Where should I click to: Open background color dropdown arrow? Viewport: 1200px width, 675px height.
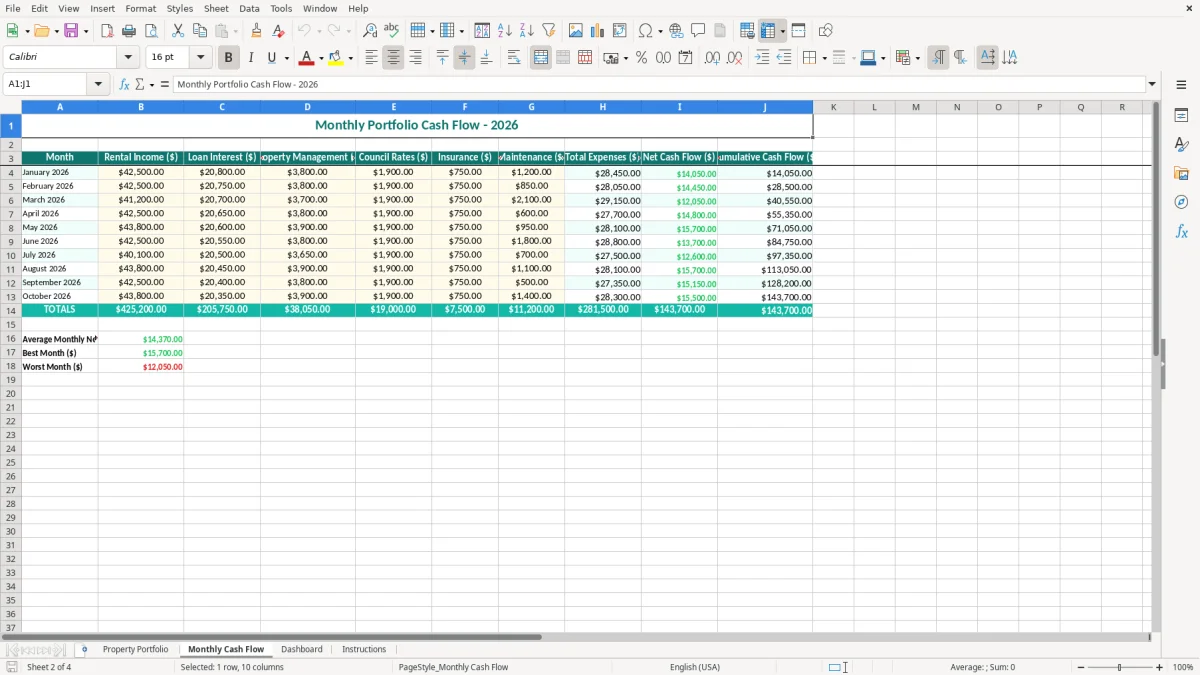350,58
